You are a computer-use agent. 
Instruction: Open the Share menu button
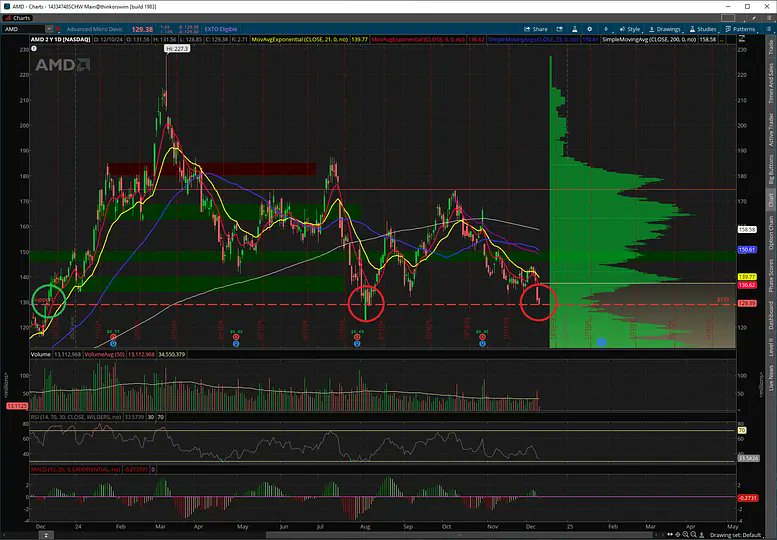point(536,29)
